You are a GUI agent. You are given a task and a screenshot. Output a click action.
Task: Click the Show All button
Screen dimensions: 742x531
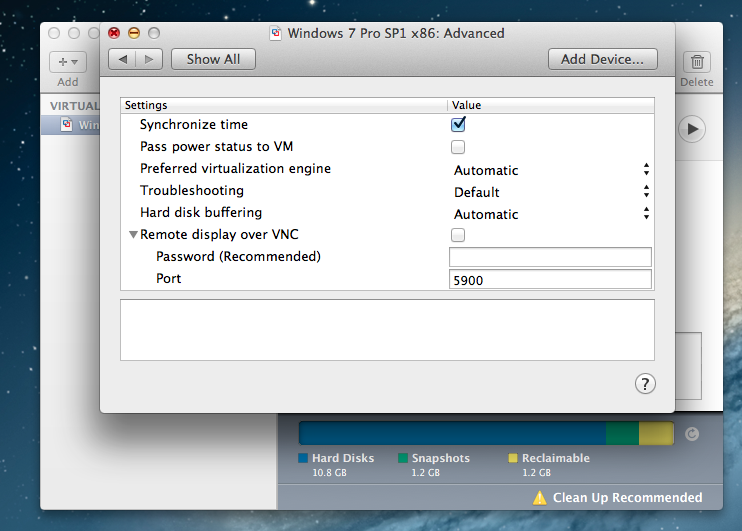212,59
